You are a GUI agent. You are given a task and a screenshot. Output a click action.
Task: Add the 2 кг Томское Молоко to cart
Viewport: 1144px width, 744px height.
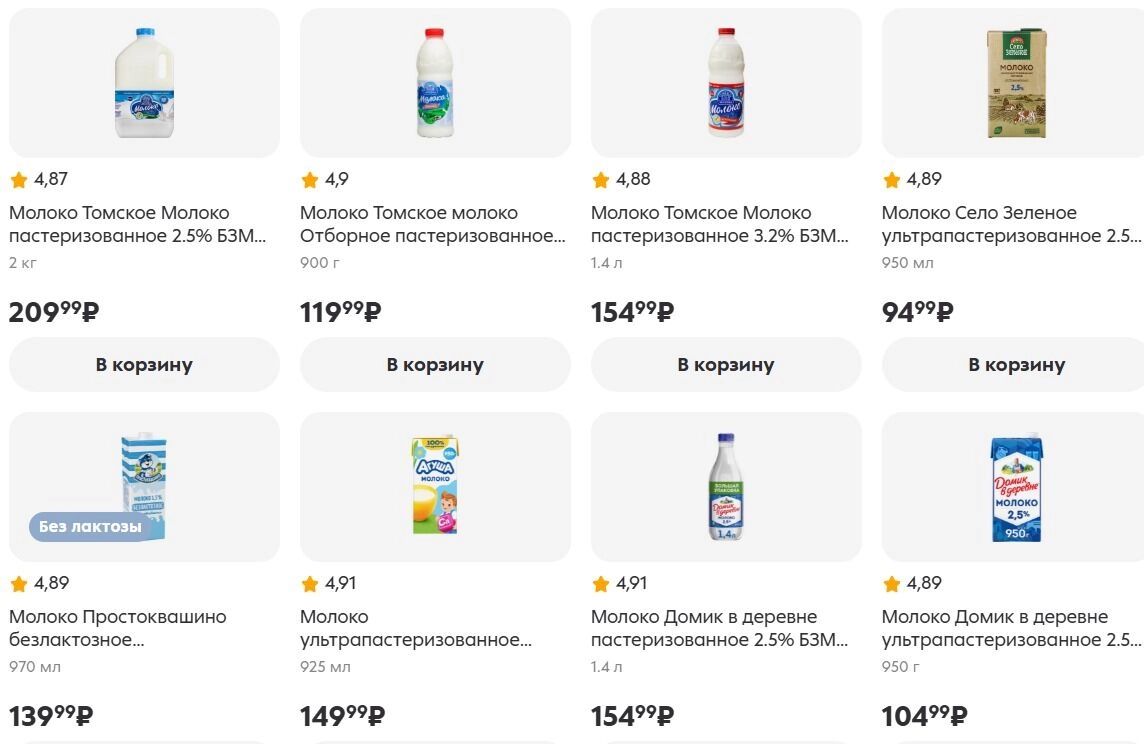tap(144, 365)
